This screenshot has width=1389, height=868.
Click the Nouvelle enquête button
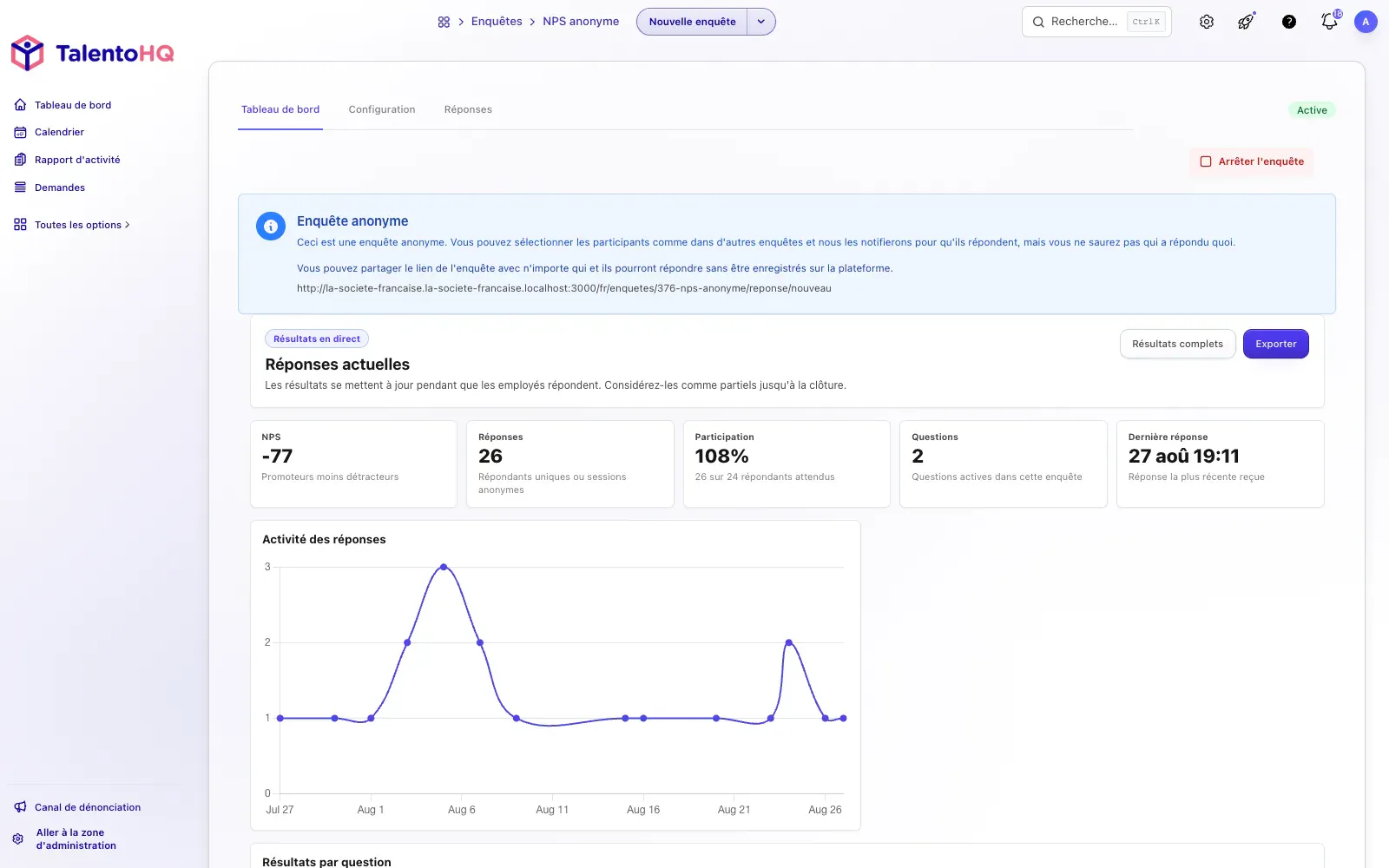pyautogui.click(x=692, y=22)
